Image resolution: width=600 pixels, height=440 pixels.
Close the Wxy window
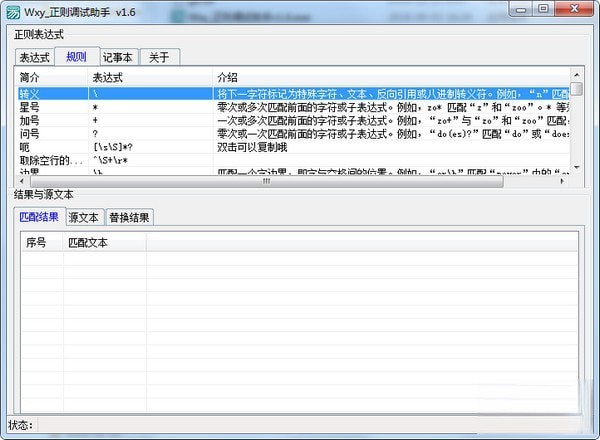(x=574, y=9)
